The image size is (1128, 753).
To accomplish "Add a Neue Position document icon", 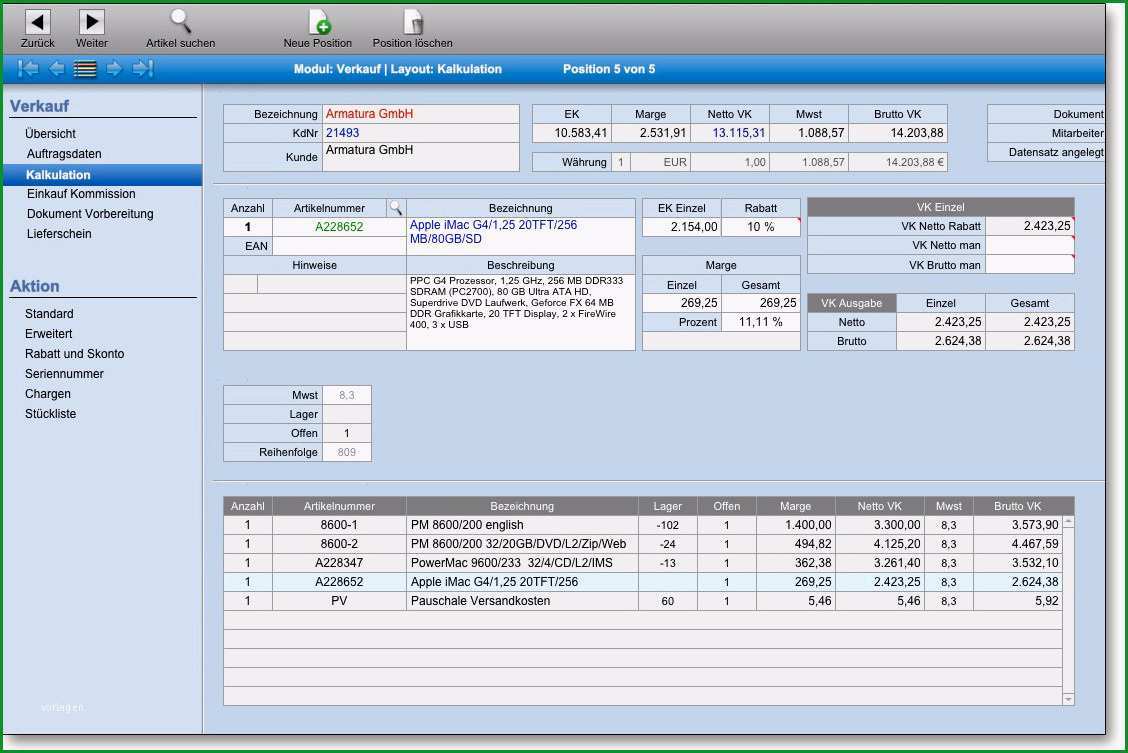I will pos(319,22).
